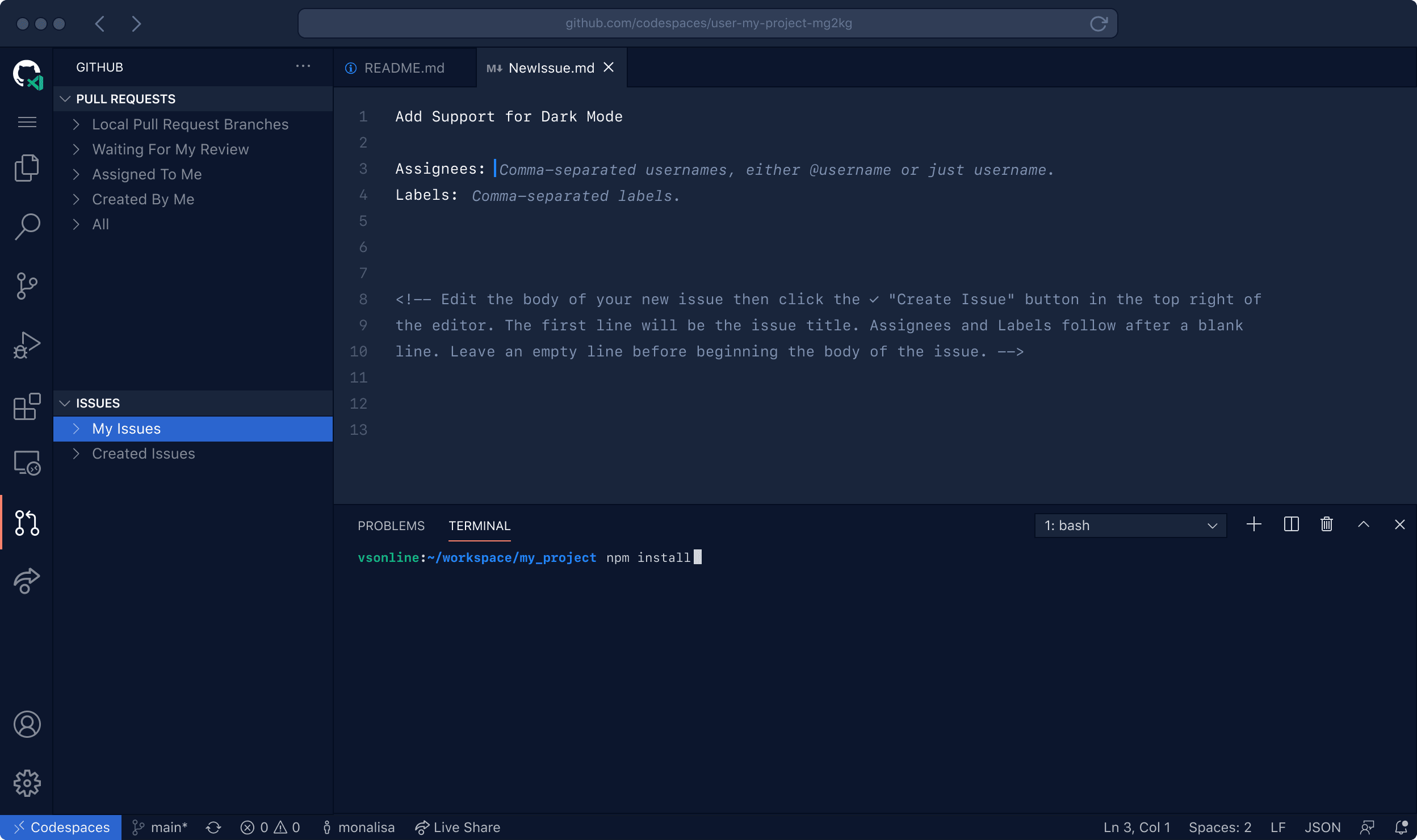Add a new terminal with plus icon

[1253, 524]
